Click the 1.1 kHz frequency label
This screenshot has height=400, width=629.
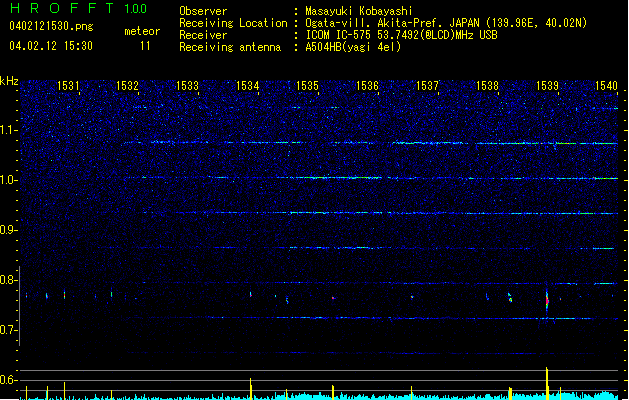(x=9, y=130)
